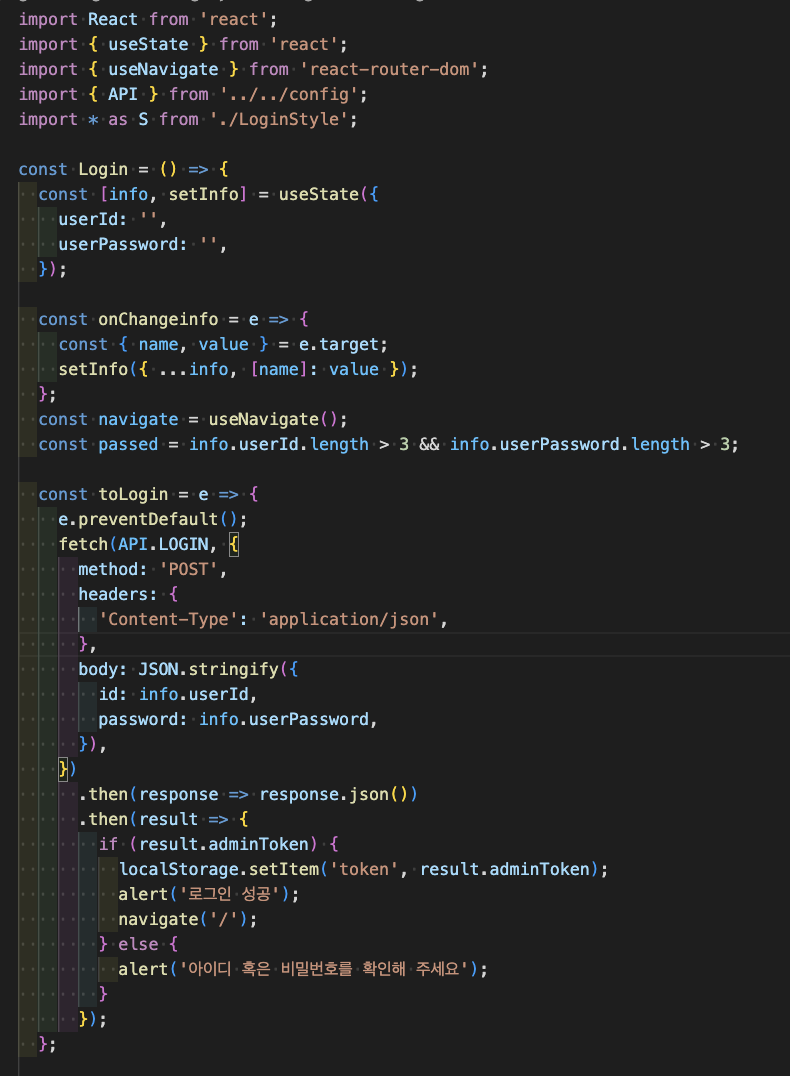Select the useNavigate import name

163,69
